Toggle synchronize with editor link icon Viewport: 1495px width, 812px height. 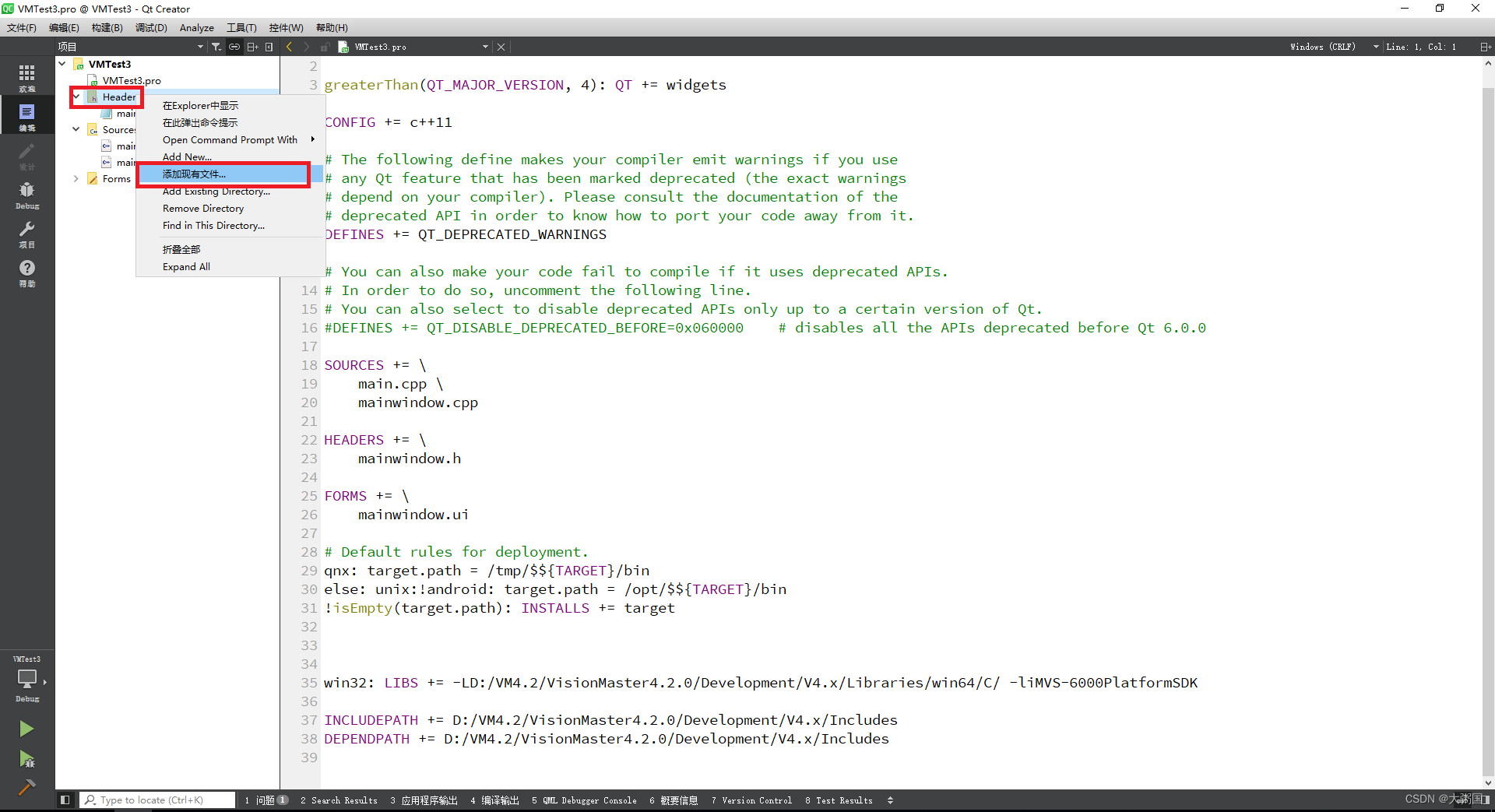click(234, 47)
